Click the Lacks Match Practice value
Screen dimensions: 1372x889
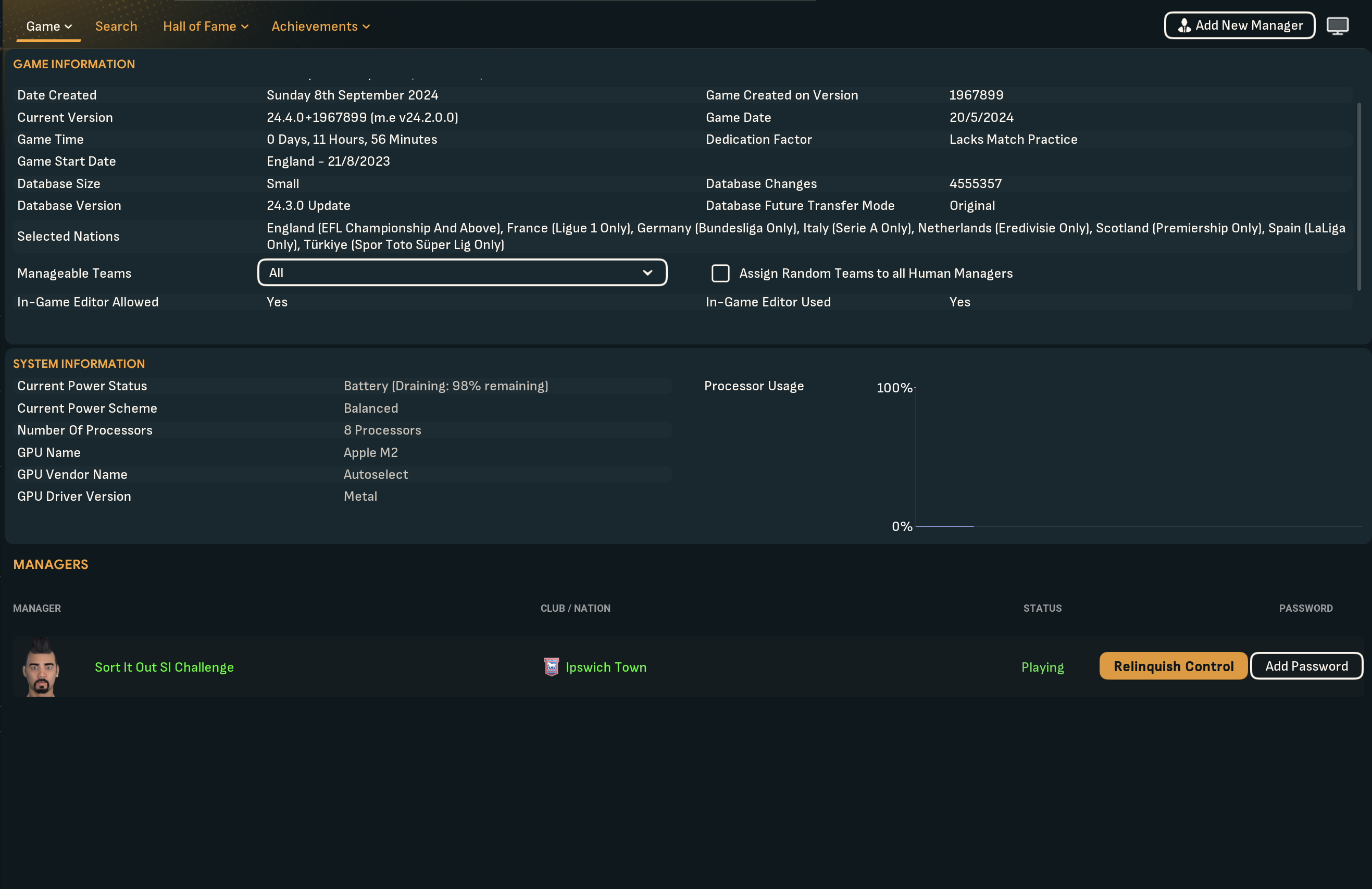[x=1013, y=139]
